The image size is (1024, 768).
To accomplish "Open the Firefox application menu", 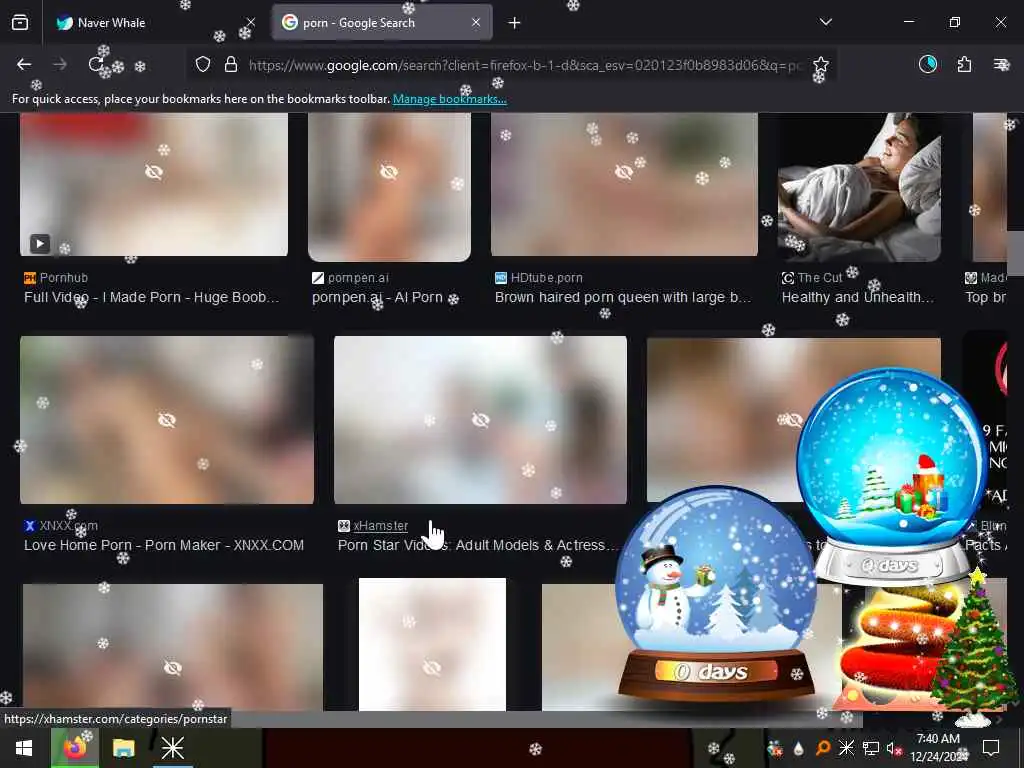I will coord(1000,64).
